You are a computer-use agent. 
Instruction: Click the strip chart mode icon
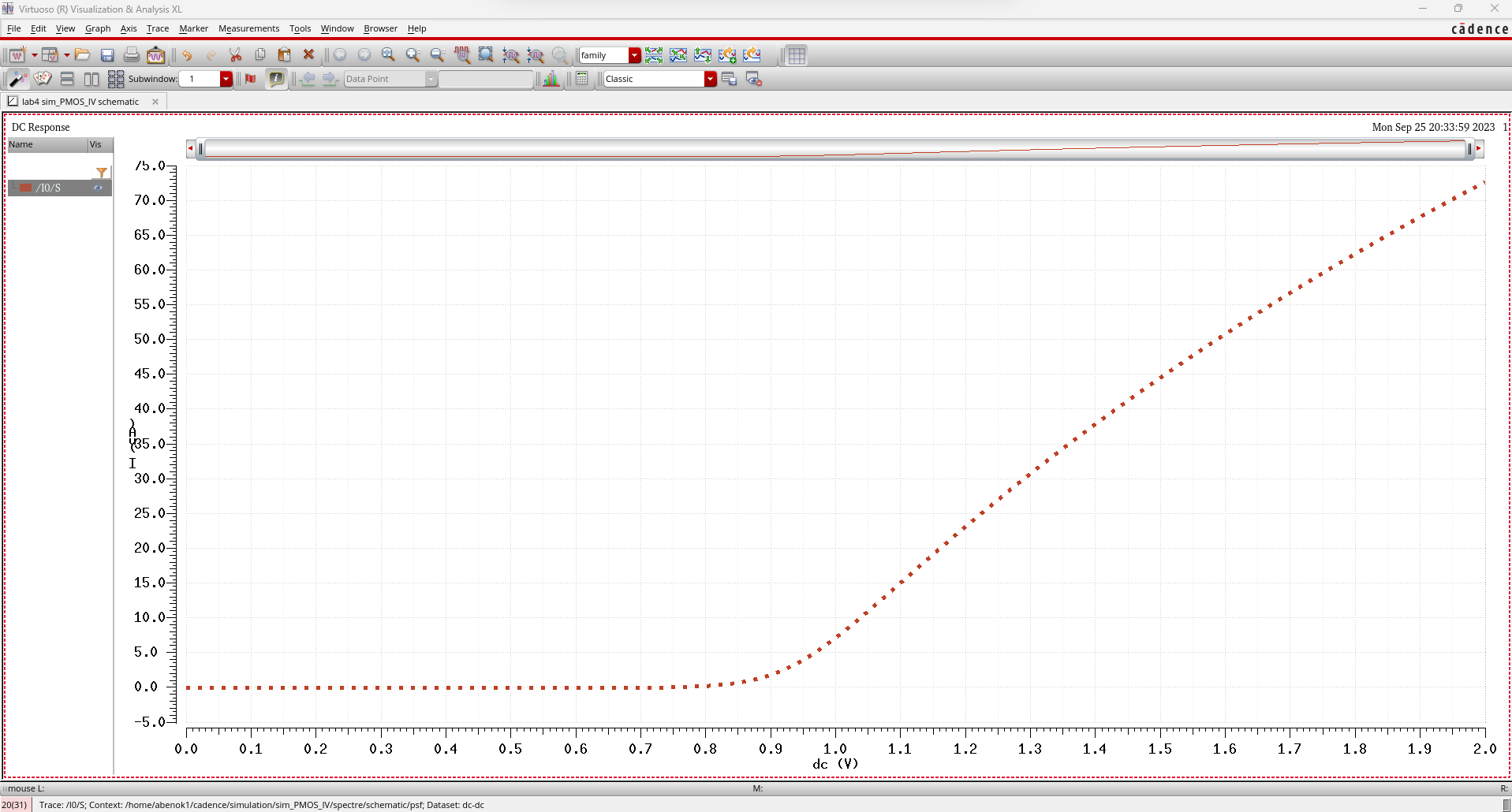point(654,55)
